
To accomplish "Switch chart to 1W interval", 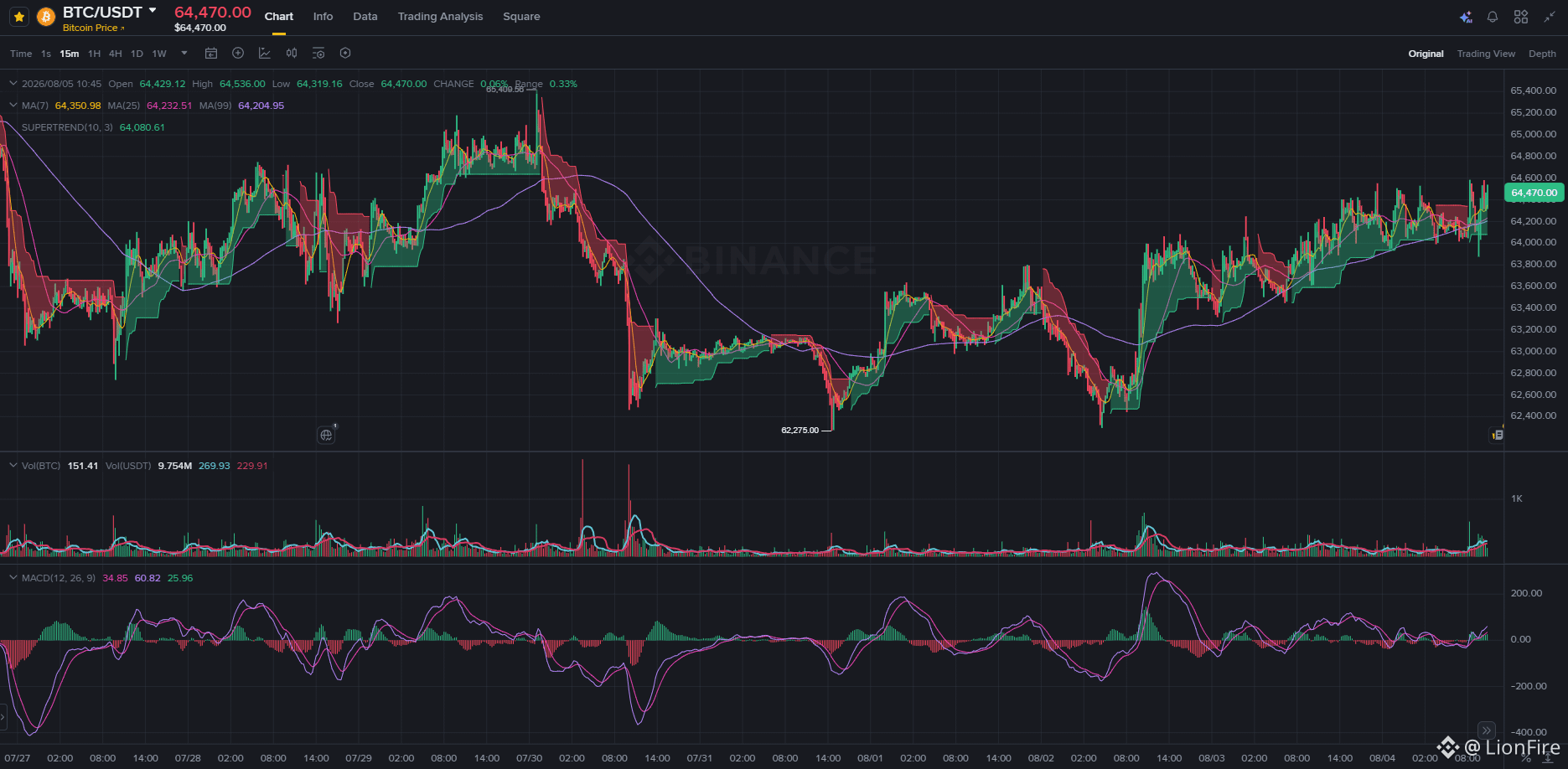I will (x=159, y=54).
